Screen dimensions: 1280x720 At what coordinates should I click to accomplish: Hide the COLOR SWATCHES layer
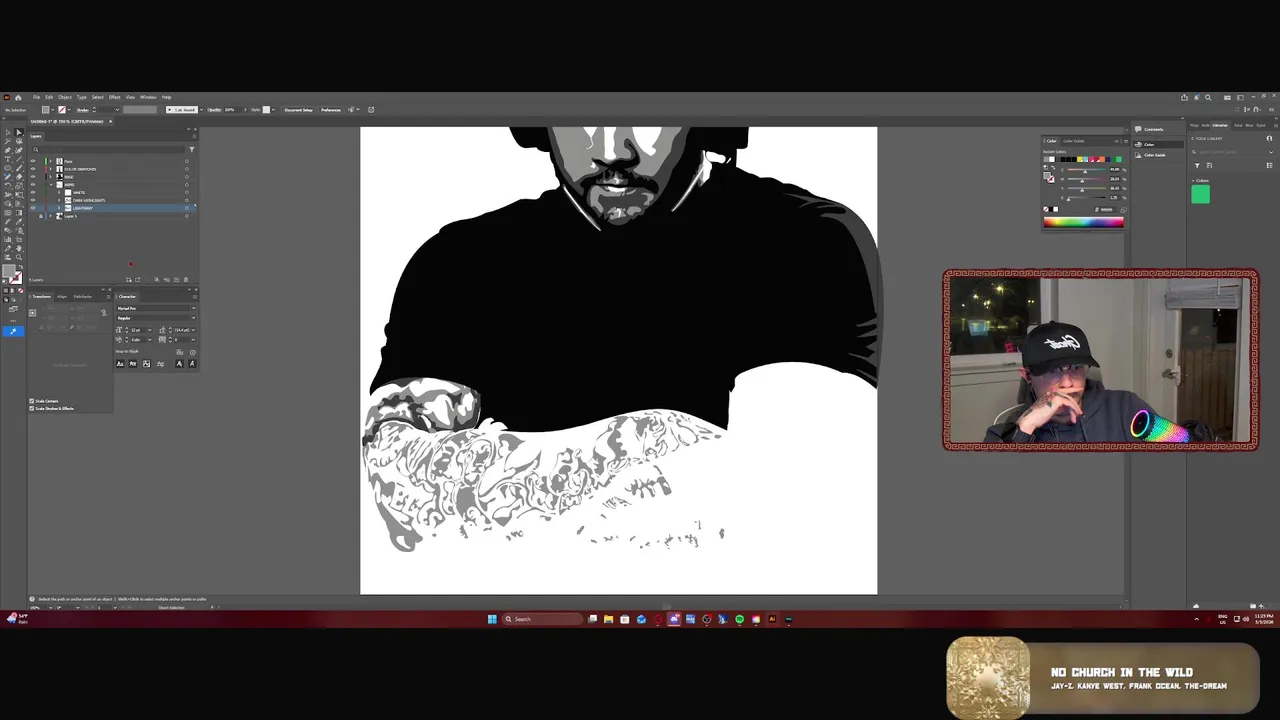(x=33, y=169)
